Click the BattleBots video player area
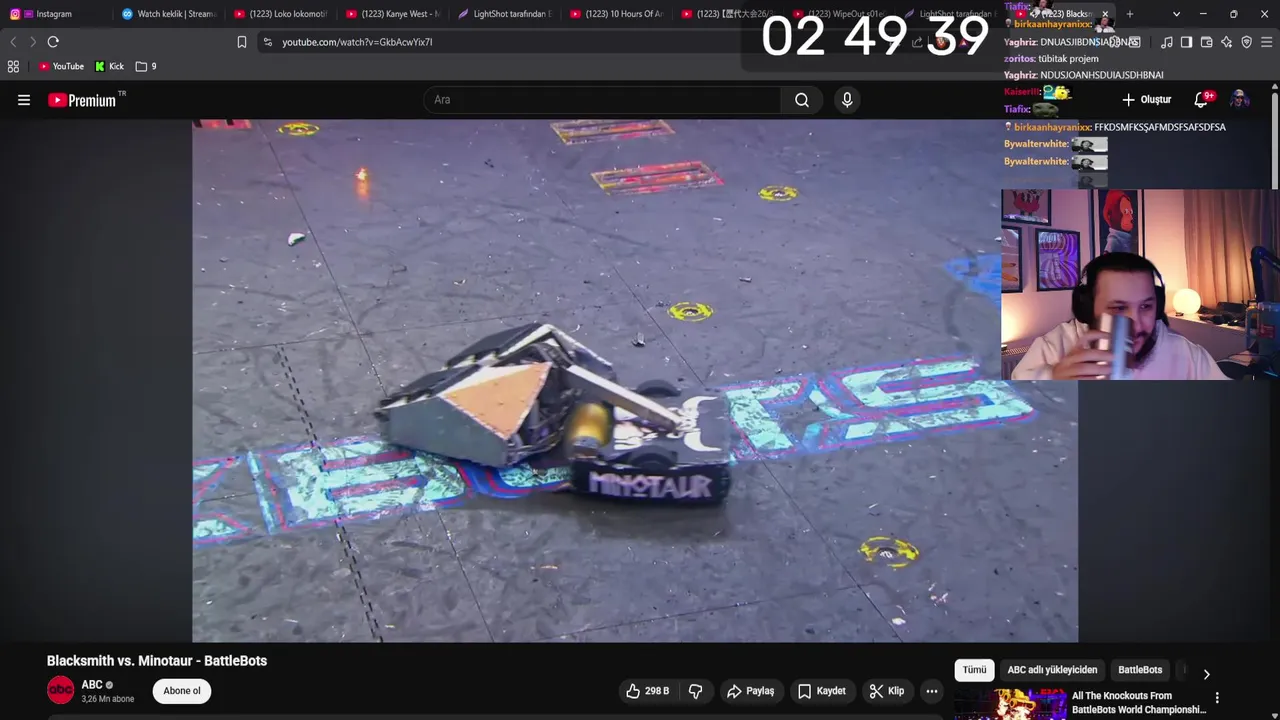 pos(635,380)
